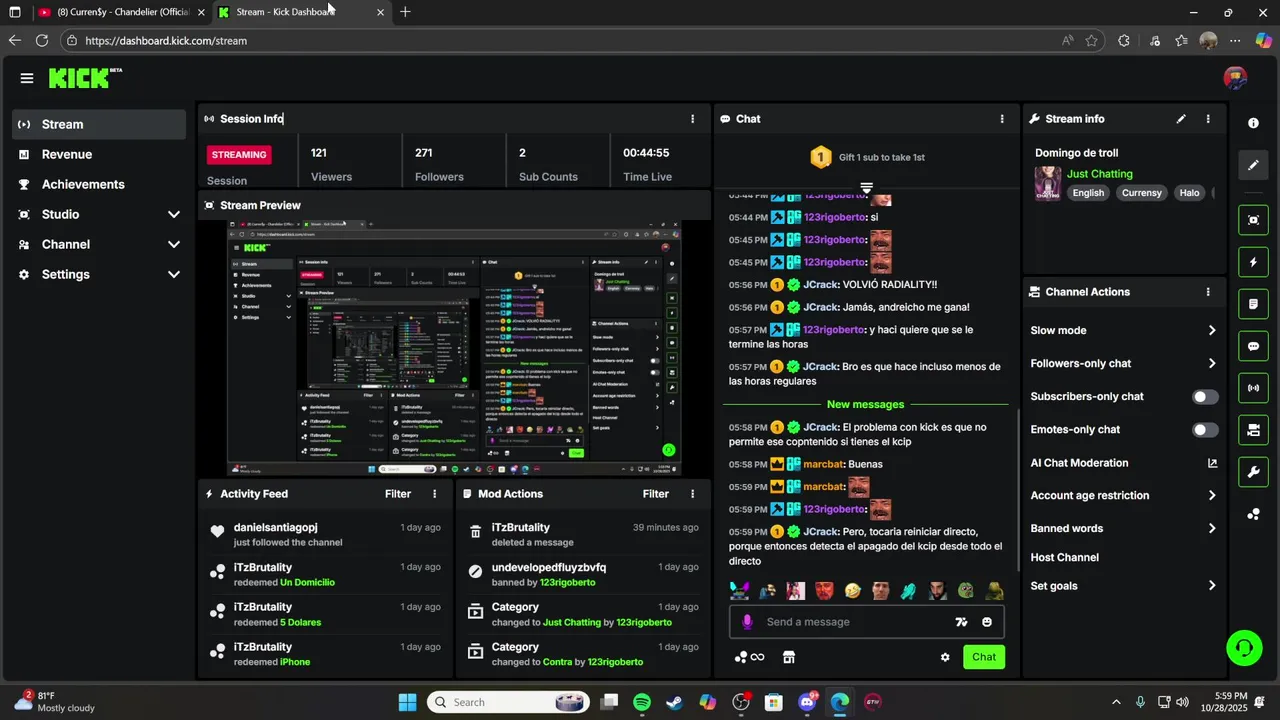Select Stream in the left sidebar
Image resolution: width=1280 pixels, height=720 pixels.
coord(99,125)
